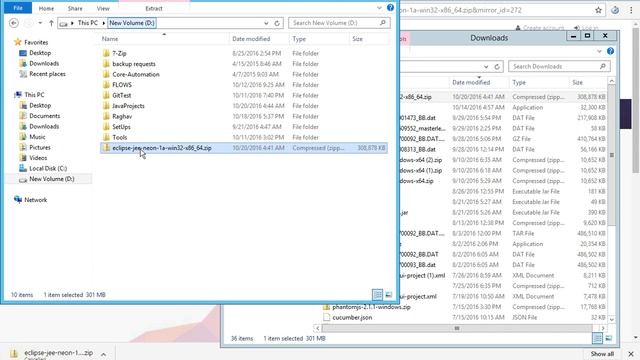Switch Downloads window to large icons view
Viewport: 640px width, 360px height.
point(609,338)
